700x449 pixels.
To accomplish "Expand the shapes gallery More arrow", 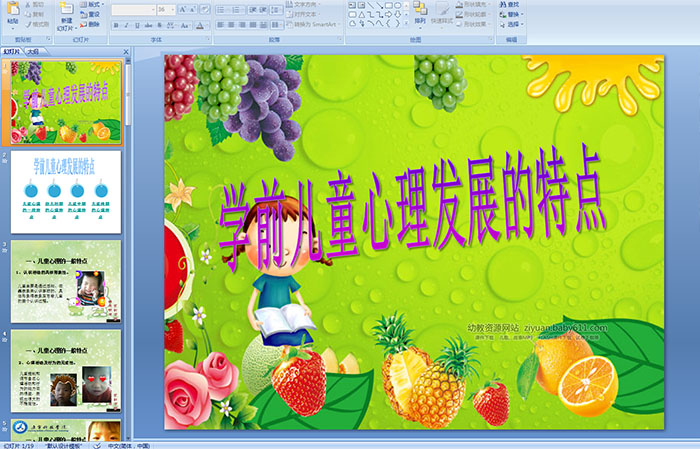I will pyautogui.click(x=406, y=23).
